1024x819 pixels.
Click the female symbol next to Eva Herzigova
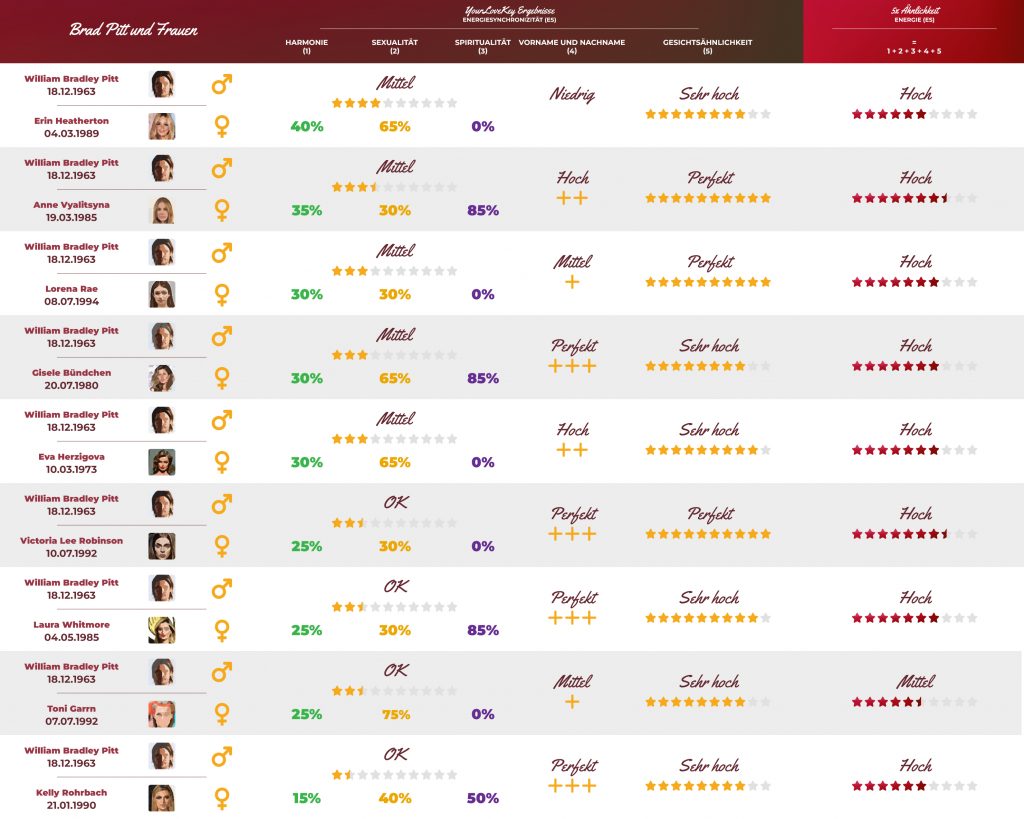coord(222,463)
